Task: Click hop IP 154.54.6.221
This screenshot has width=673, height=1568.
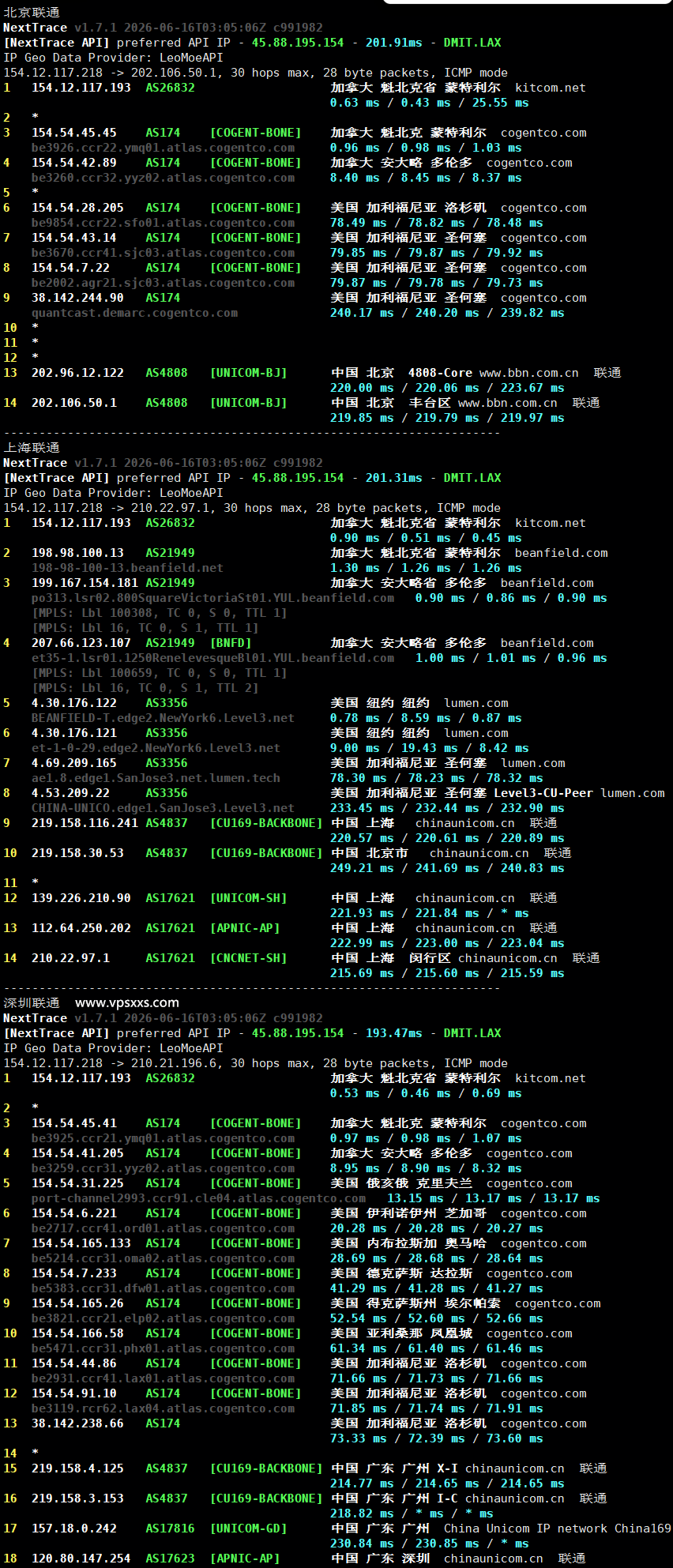Action: (x=74, y=1213)
